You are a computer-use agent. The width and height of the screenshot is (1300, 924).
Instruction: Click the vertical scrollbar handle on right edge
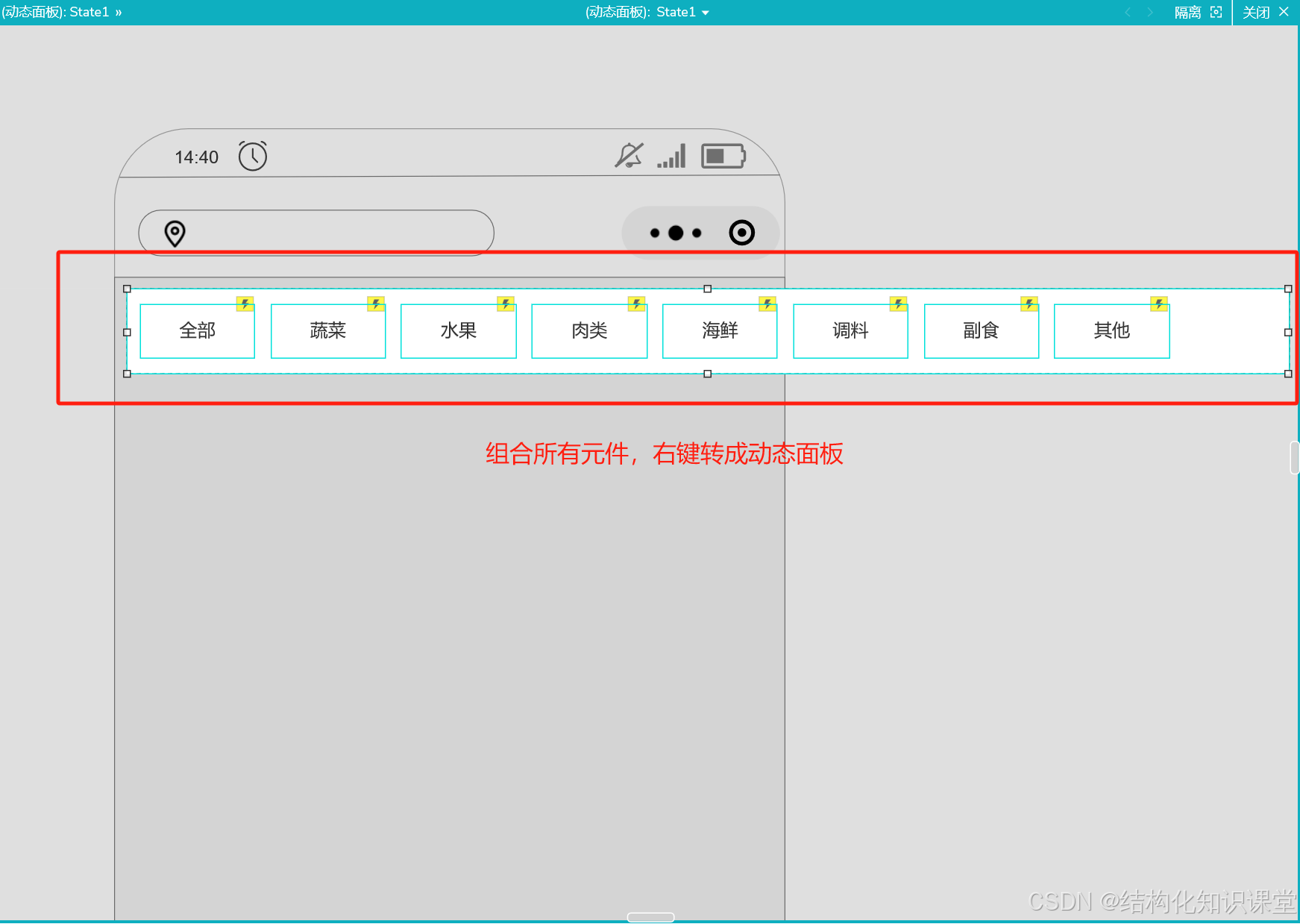coord(1295,457)
